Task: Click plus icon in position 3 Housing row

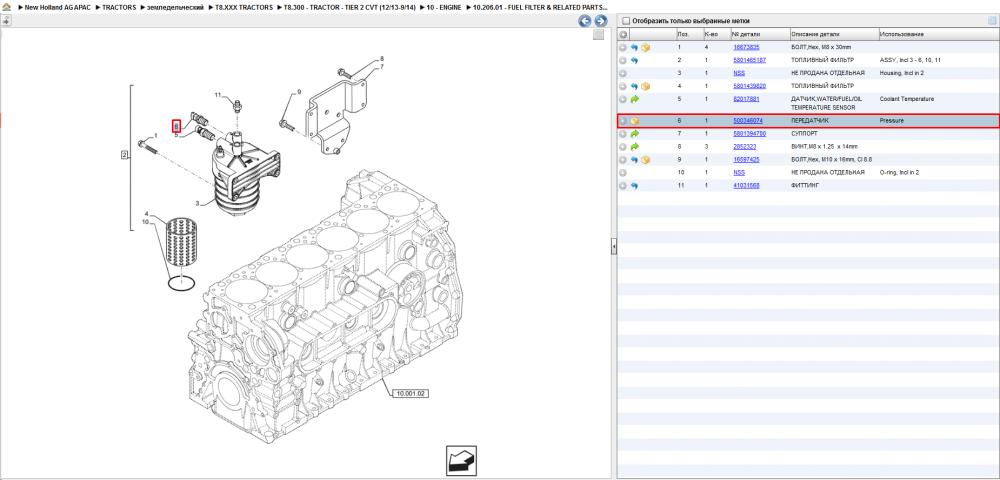Action: (x=623, y=73)
